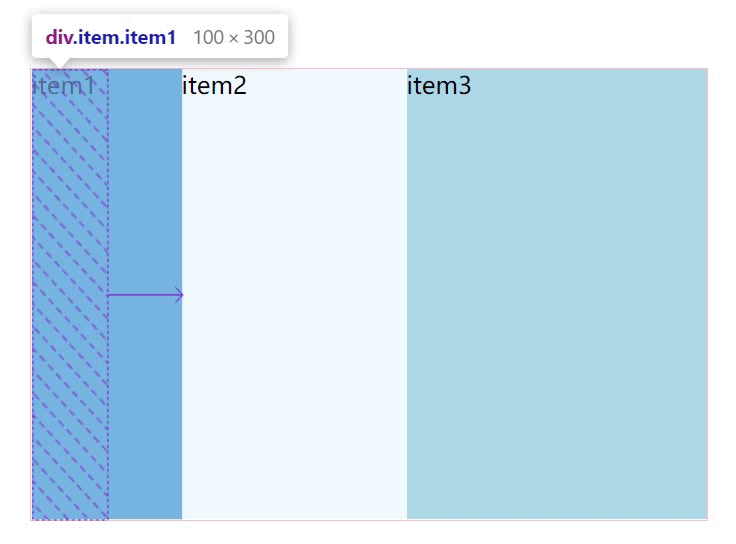
Task: Click the "100 × 300" dimensions text
Action: coord(233,38)
